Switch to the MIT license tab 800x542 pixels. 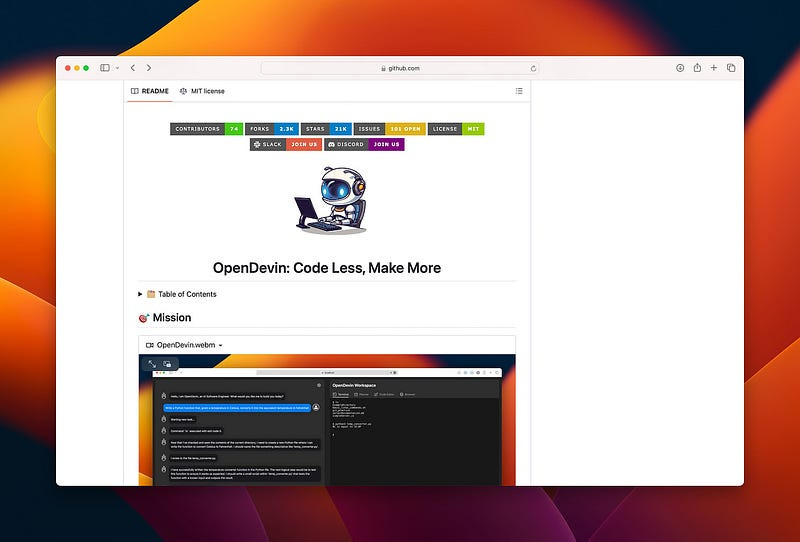point(202,91)
